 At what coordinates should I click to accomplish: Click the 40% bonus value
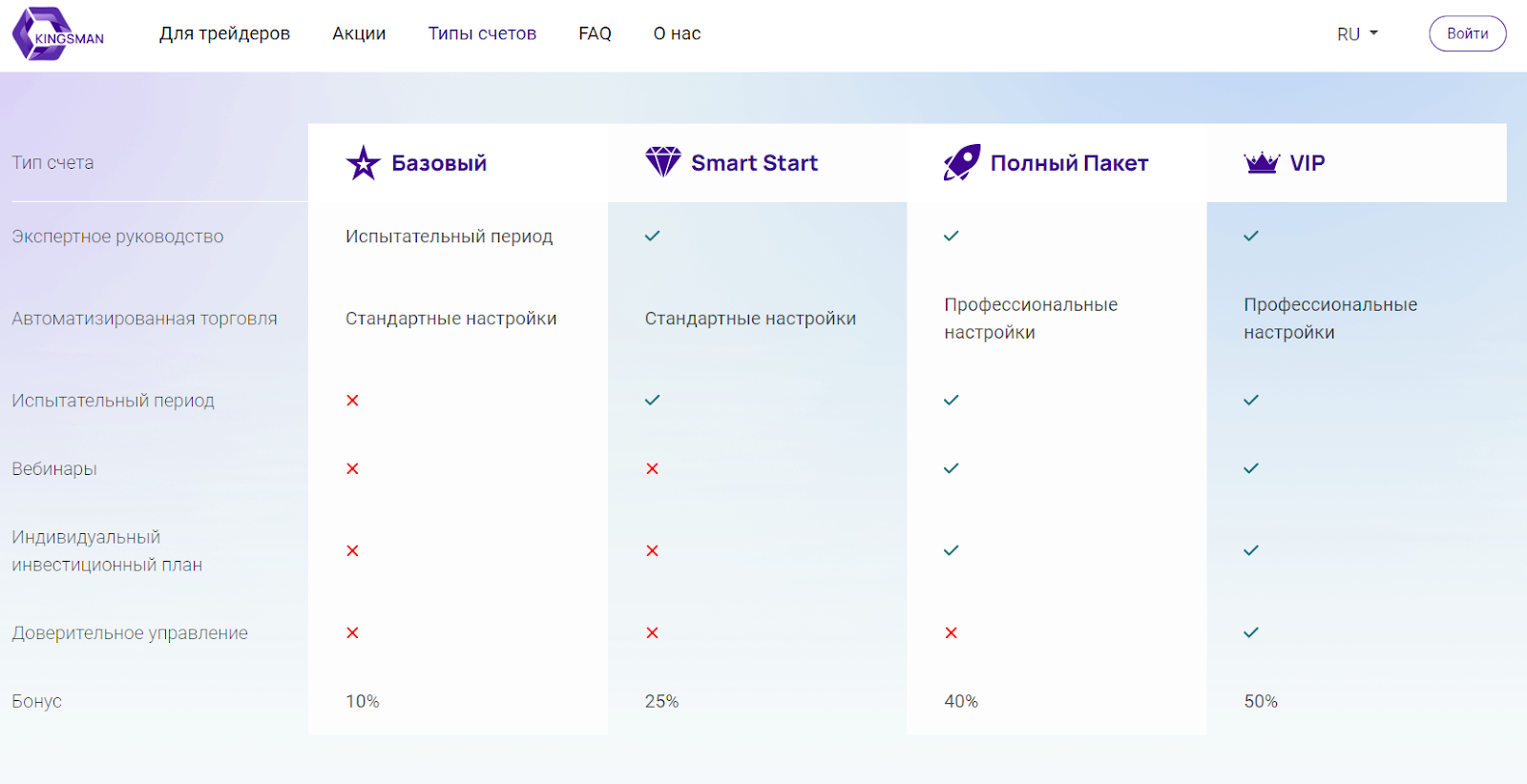pos(961,702)
